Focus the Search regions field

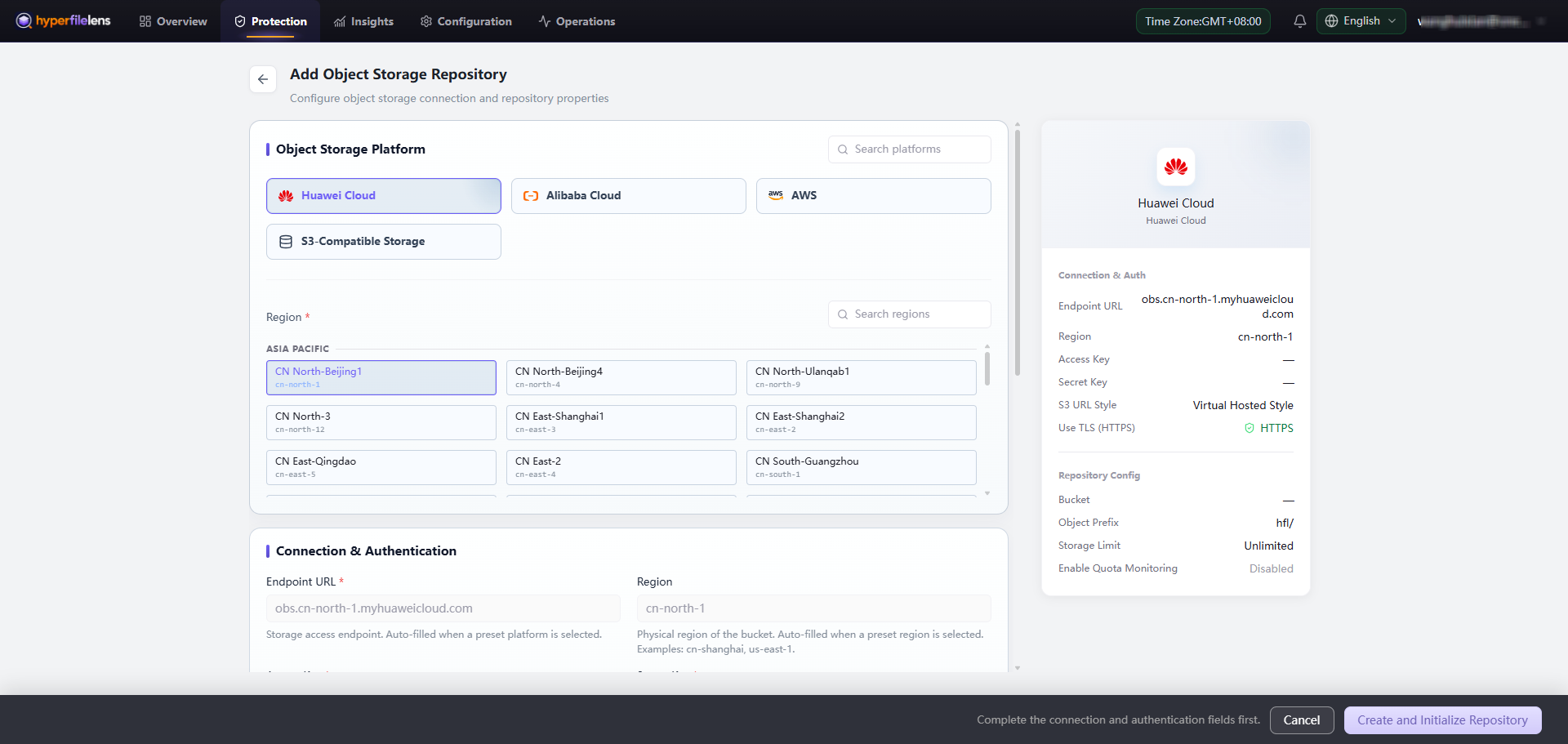(x=910, y=314)
